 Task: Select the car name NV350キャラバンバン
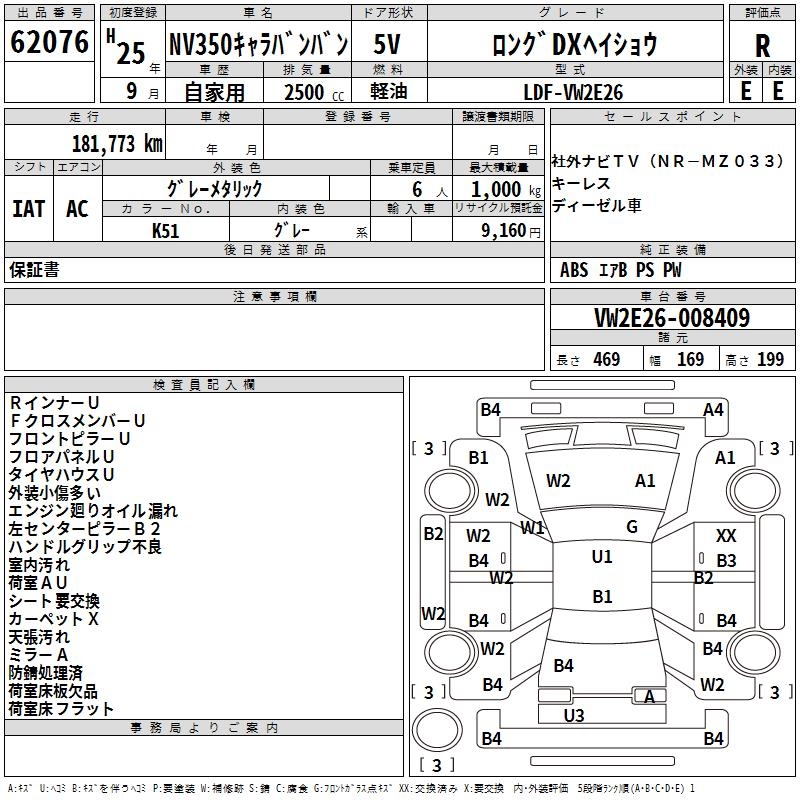click(x=259, y=44)
